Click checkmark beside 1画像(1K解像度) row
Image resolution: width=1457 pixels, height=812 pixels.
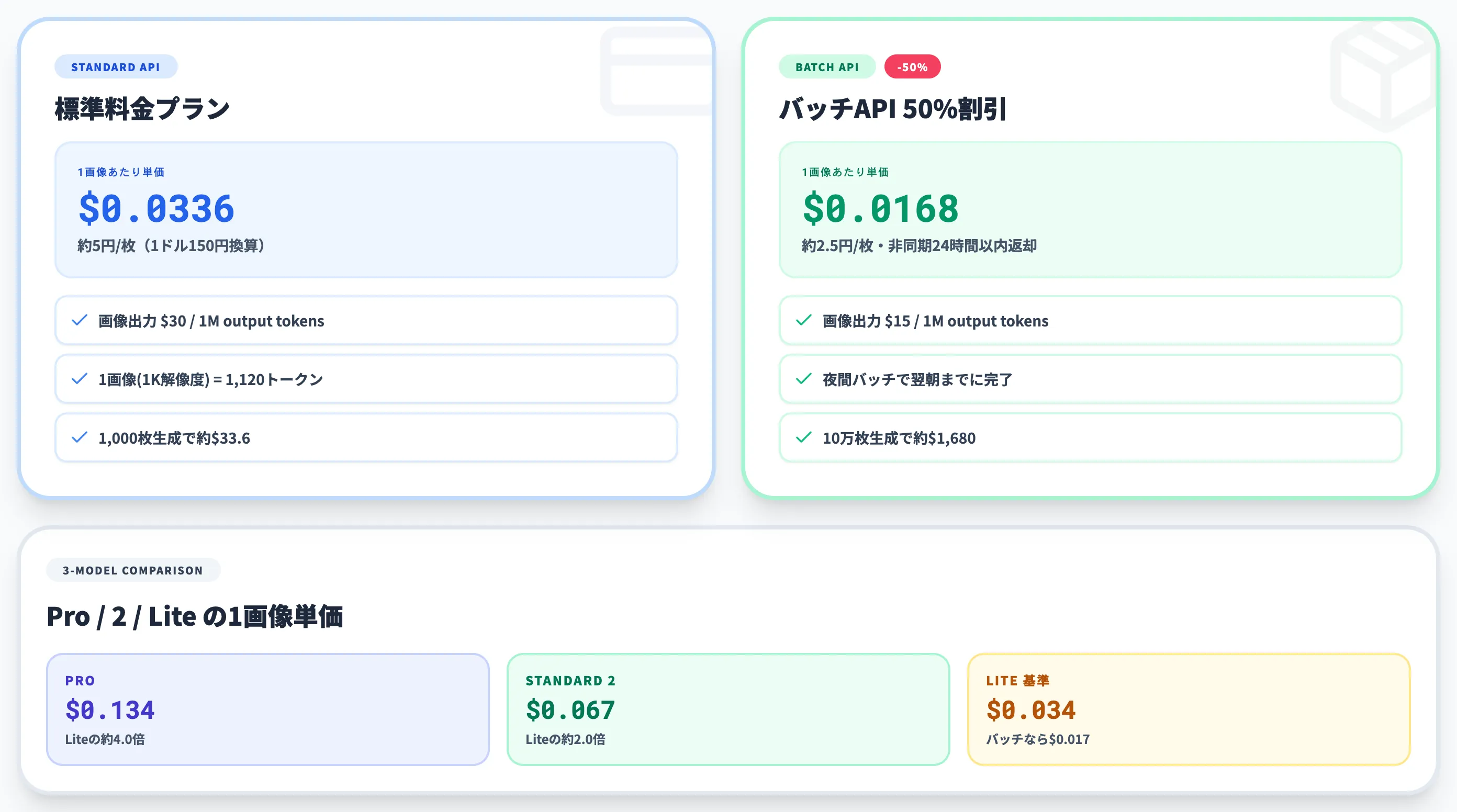click(80, 379)
